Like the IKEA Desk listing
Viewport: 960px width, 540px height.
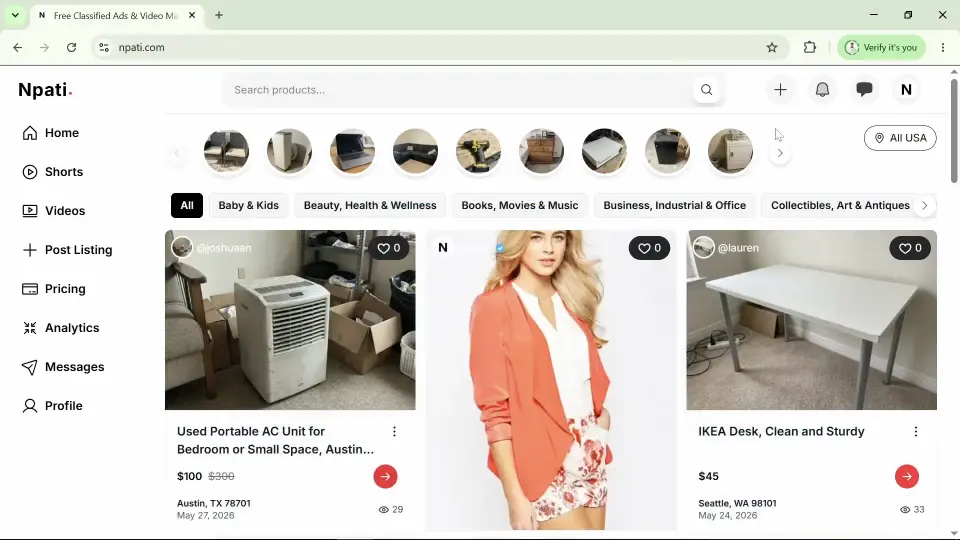[910, 248]
